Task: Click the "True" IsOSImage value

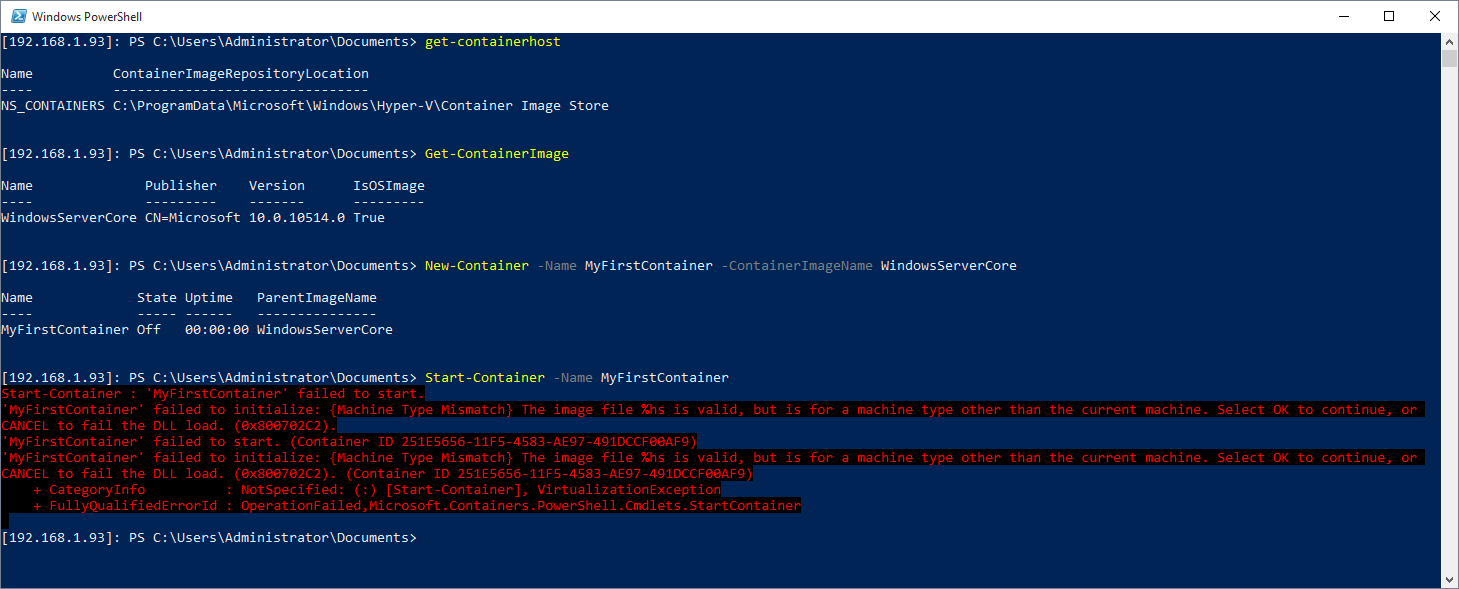Action: click(x=369, y=218)
